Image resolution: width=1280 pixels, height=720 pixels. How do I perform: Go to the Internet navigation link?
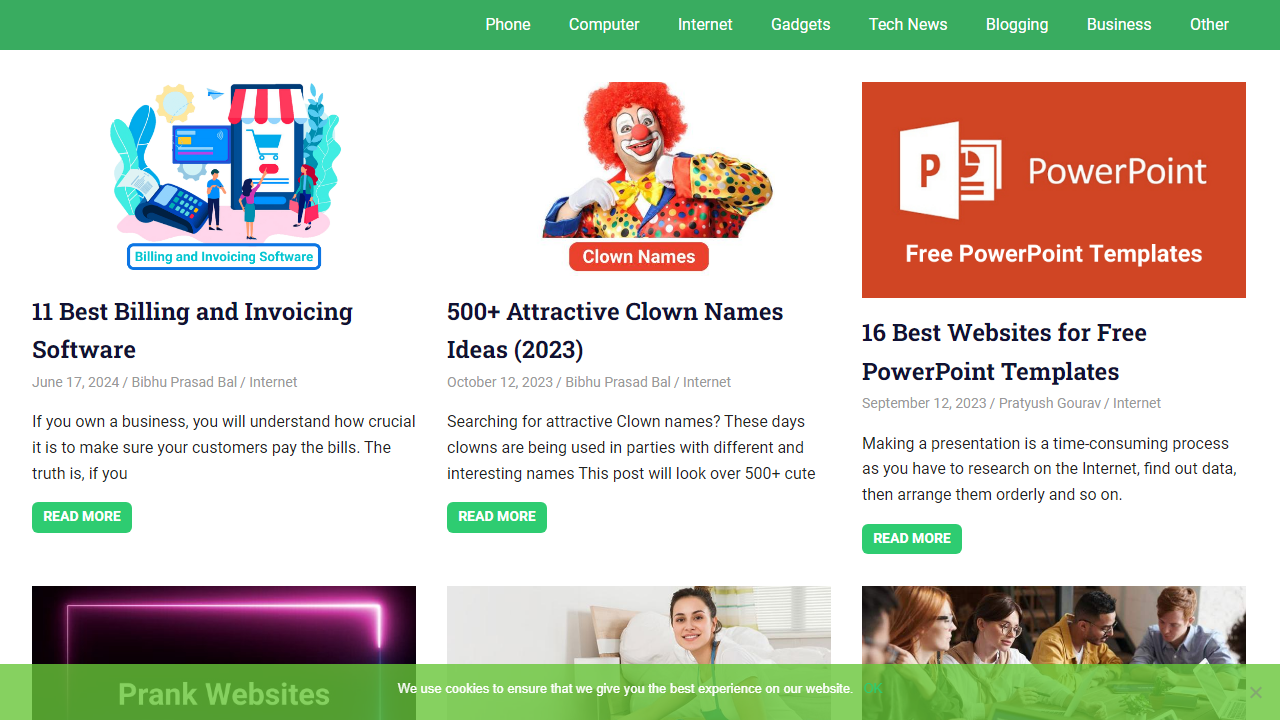705,24
